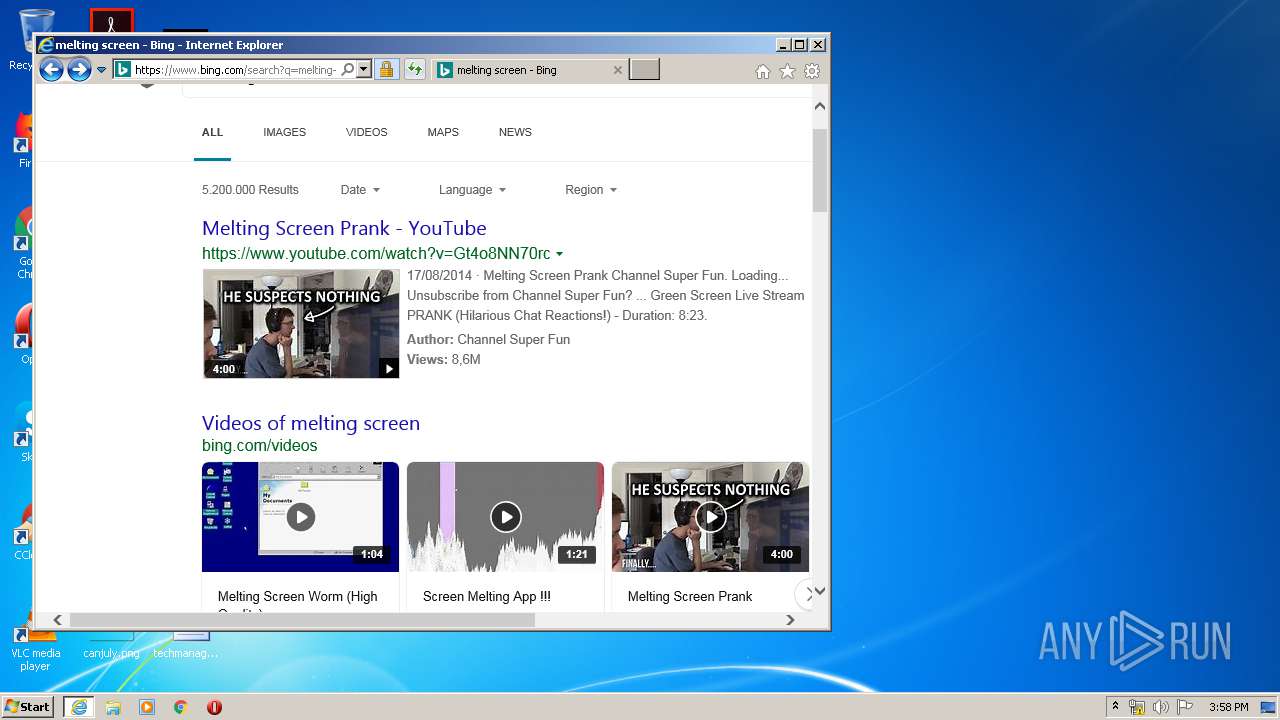
Task: Switch to the MAPS search tab
Action: (x=443, y=132)
